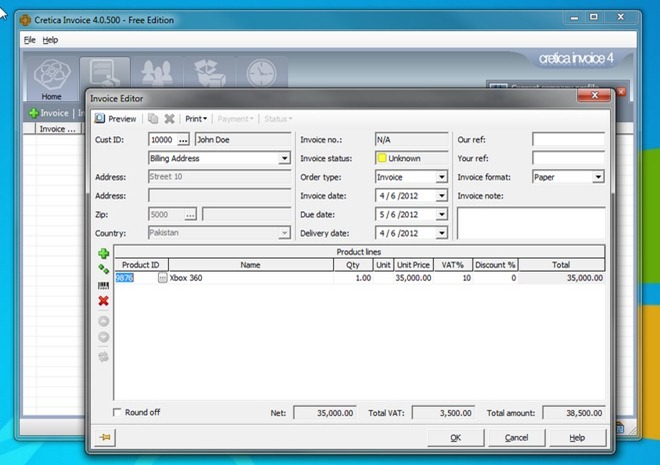Viewport: 660px width, 465px height.
Task: Click the Your ref input field
Action: [568, 158]
